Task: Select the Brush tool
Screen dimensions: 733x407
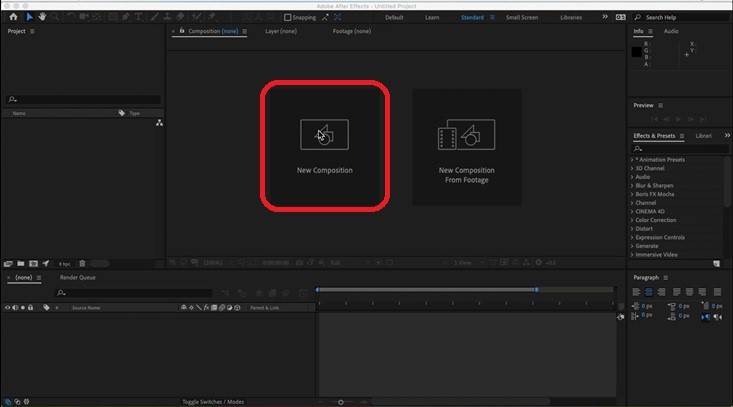Action: point(155,17)
